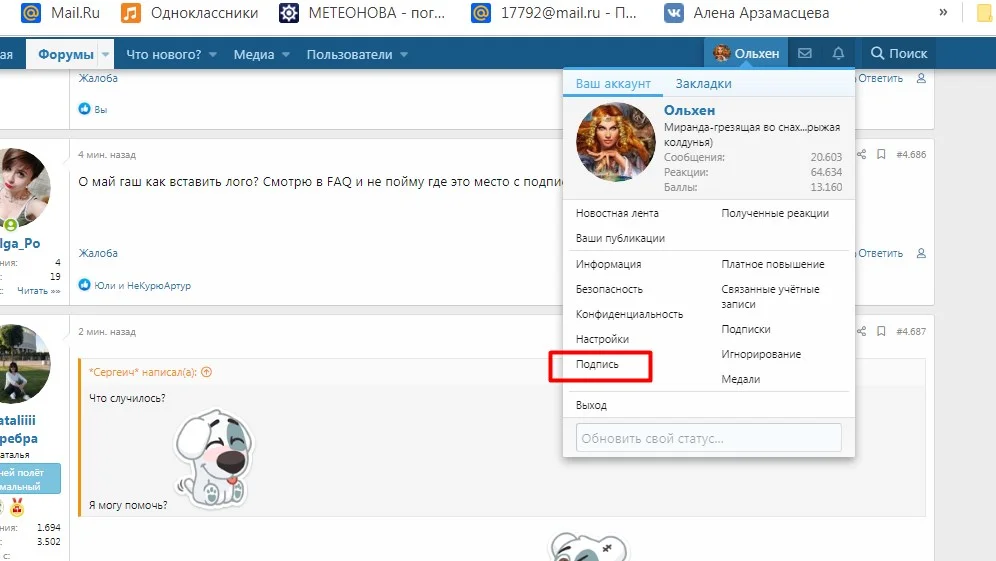Click the Обновить свой статус input field

pos(708,438)
